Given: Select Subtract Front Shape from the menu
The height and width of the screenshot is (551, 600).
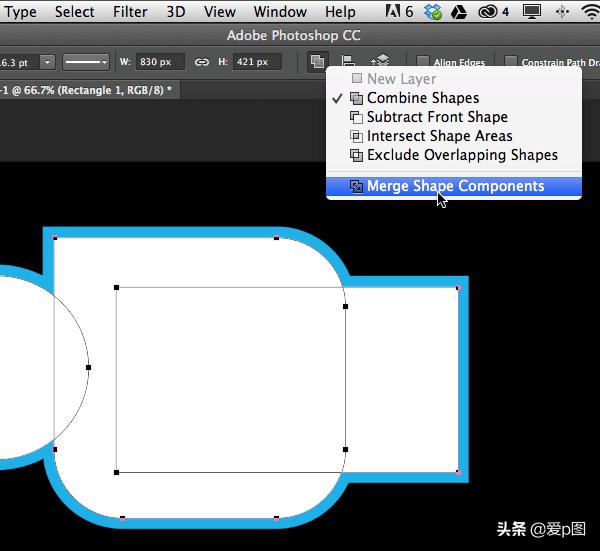Looking at the screenshot, I should pos(436,117).
